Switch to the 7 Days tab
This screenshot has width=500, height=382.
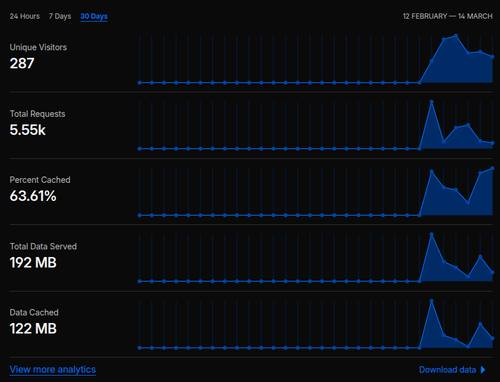60,16
